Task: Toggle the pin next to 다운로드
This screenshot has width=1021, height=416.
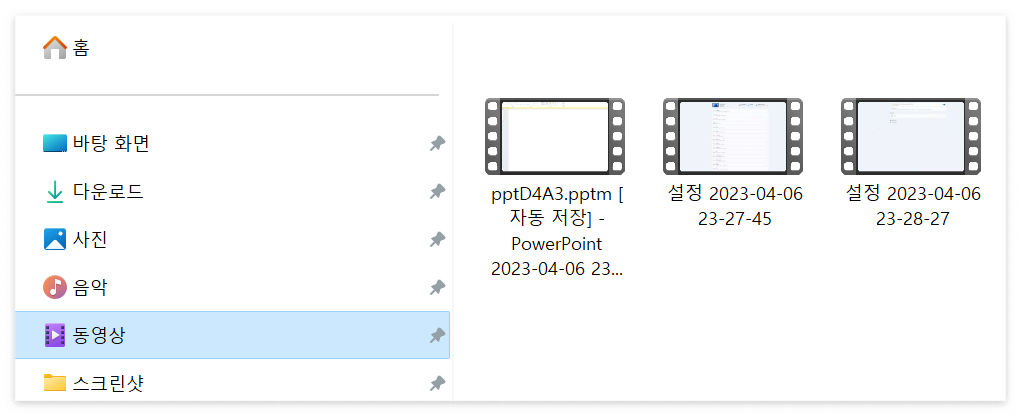Action: pos(438,191)
